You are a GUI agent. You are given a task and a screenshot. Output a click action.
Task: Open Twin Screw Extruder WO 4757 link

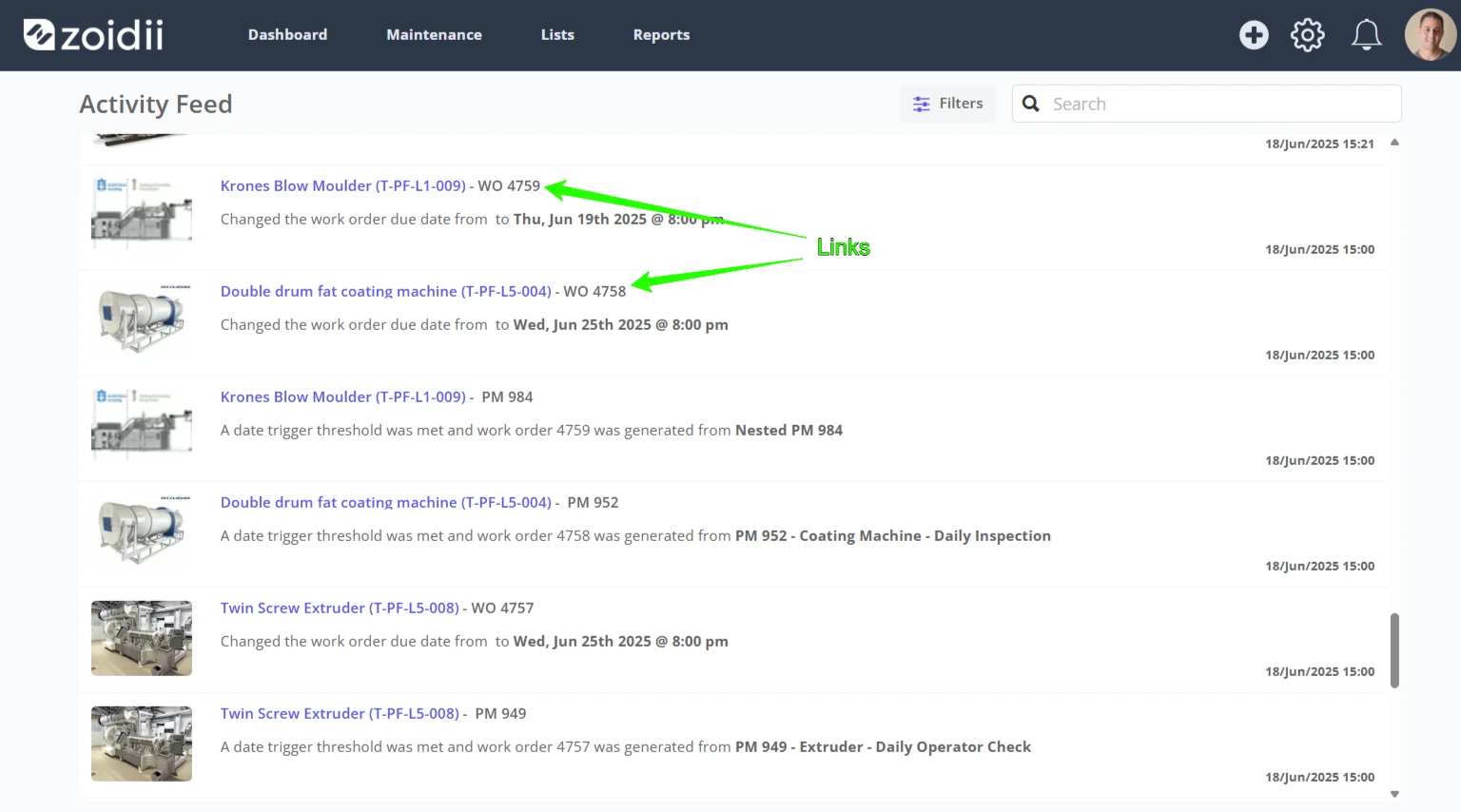click(340, 609)
